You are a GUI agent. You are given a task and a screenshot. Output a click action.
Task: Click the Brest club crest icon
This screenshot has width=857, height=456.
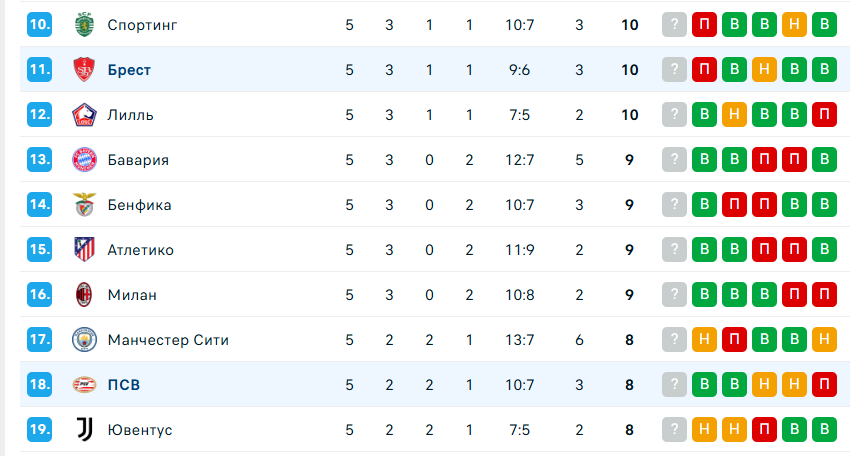click(83, 70)
